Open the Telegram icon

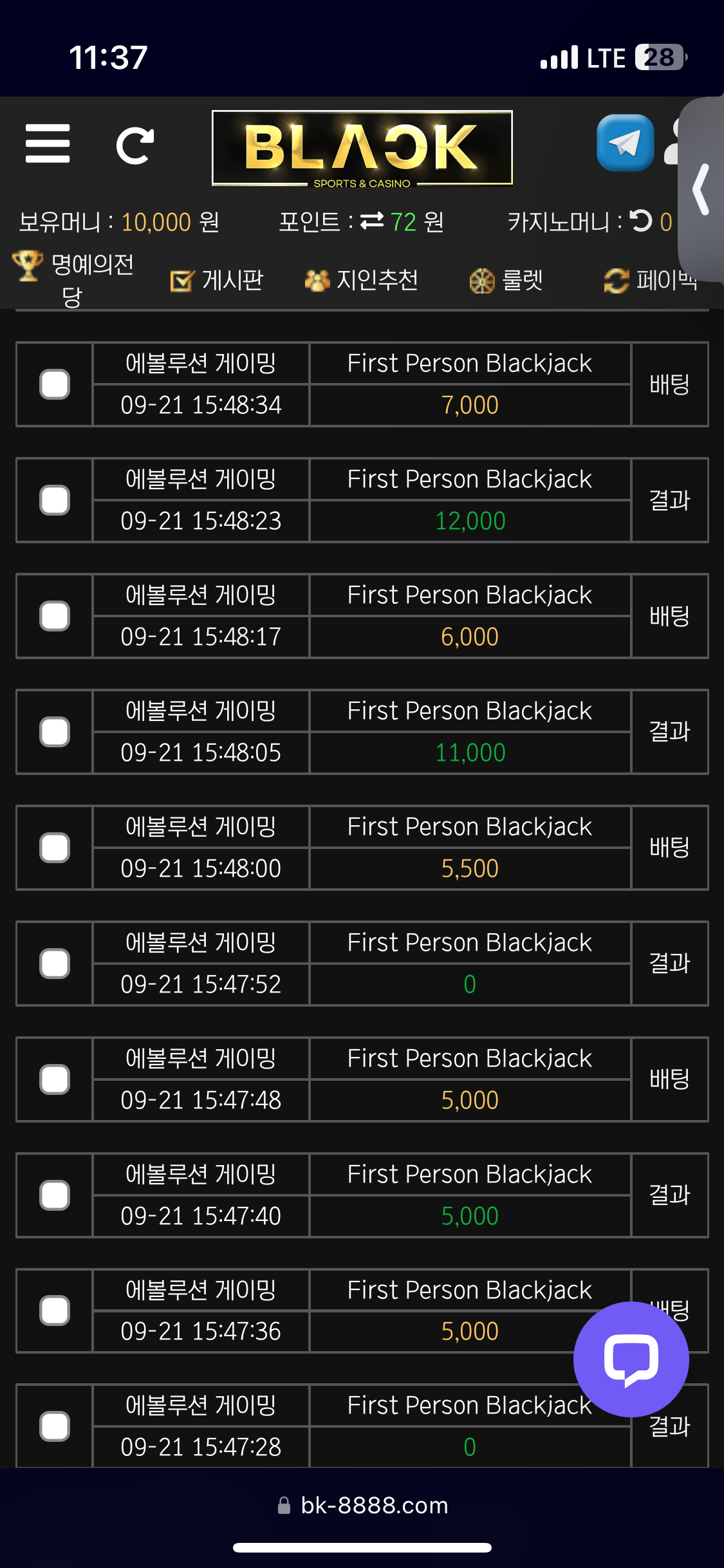coord(625,143)
